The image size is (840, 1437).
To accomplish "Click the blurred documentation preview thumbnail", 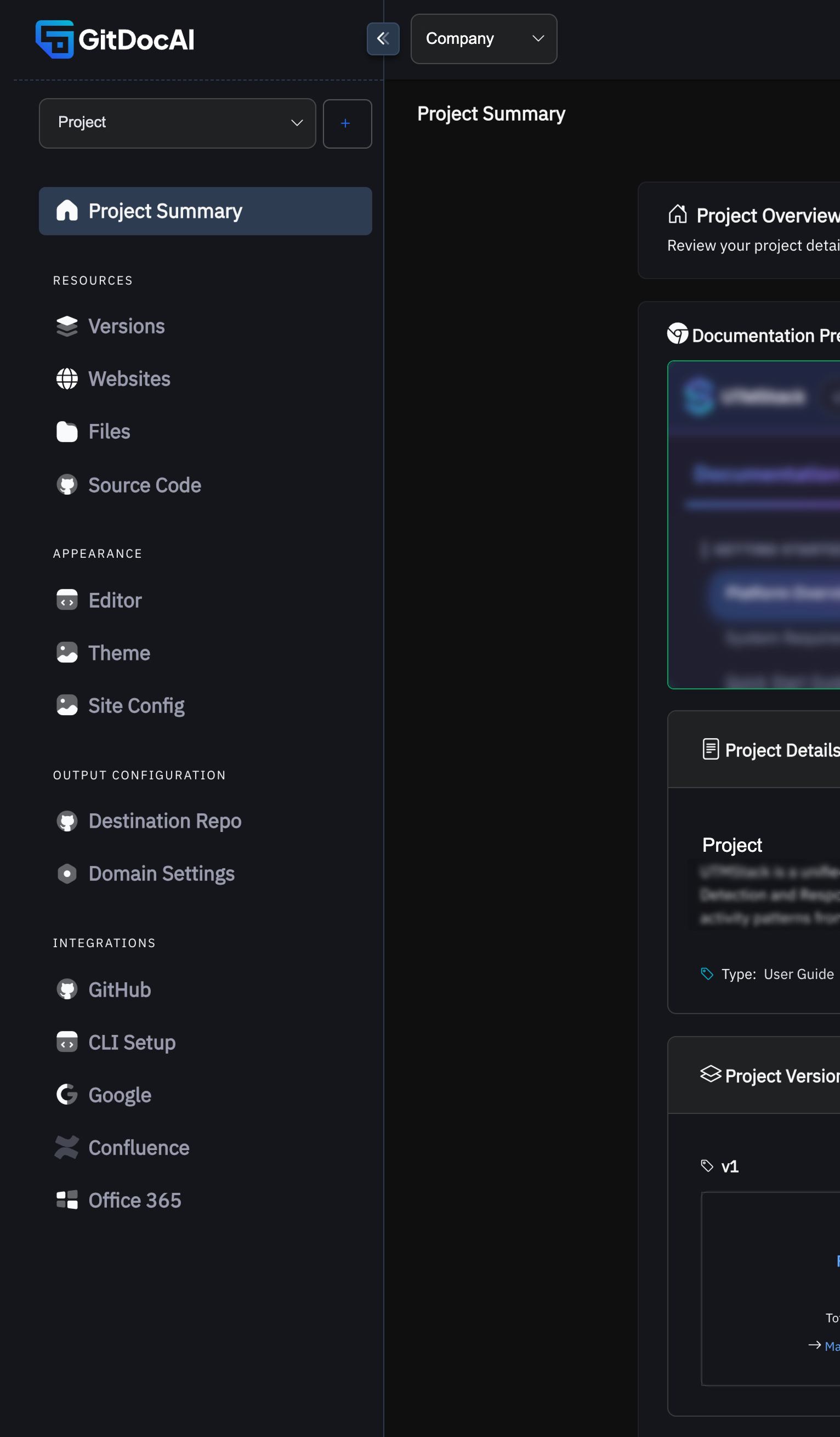I will pyautogui.click(x=753, y=525).
